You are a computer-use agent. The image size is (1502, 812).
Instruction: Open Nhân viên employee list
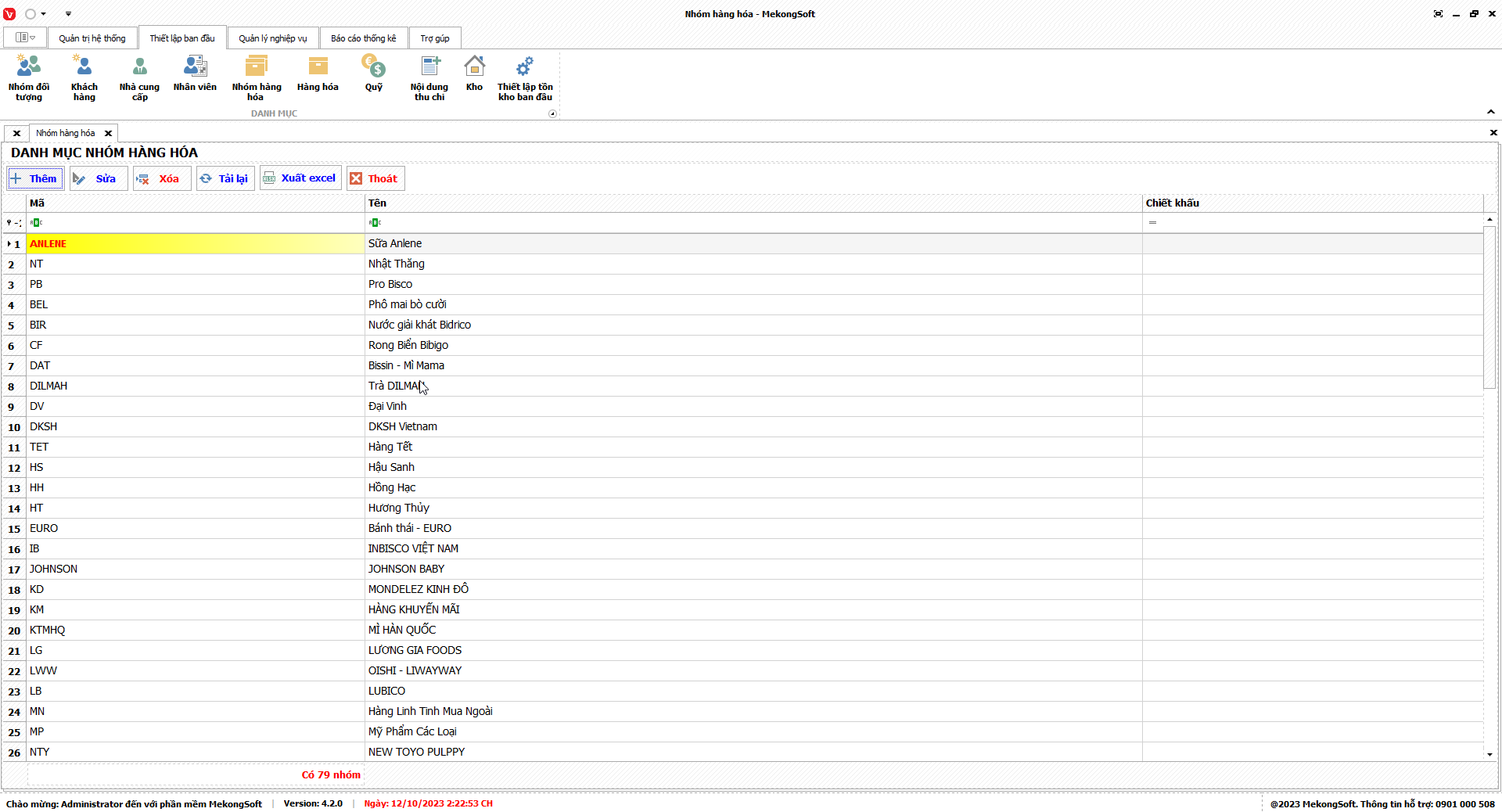[195, 74]
